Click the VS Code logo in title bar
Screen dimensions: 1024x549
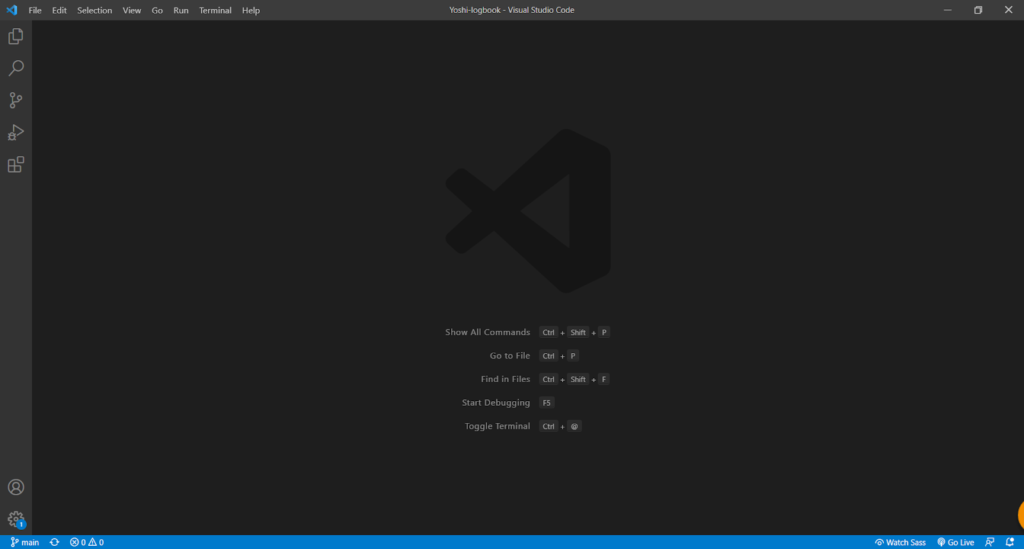click(x=12, y=10)
